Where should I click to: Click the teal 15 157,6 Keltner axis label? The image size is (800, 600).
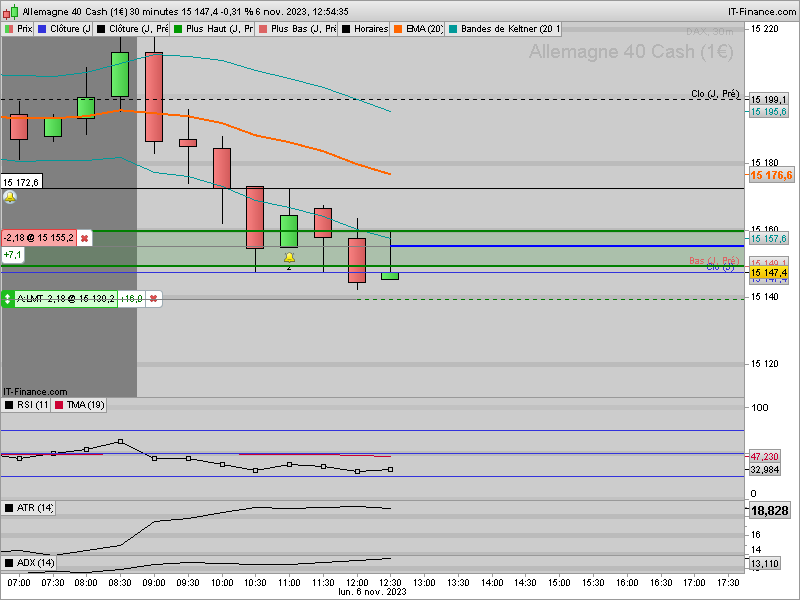[768, 239]
